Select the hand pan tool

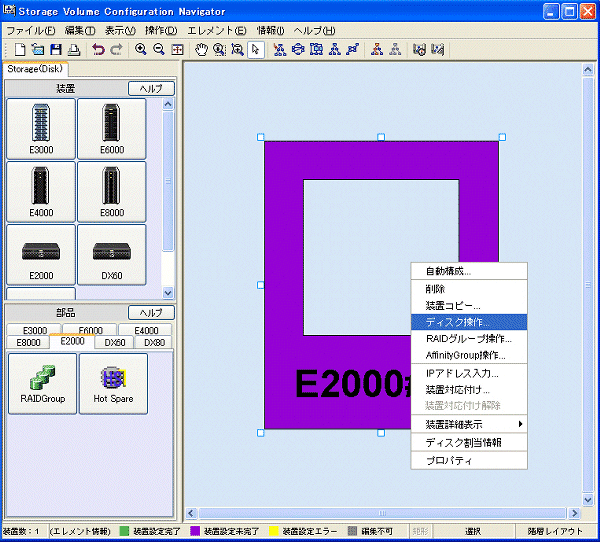pyautogui.click(x=201, y=49)
